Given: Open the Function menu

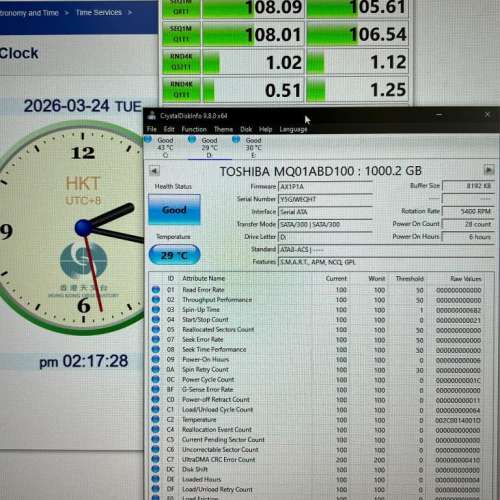Looking at the screenshot, I should (194, 129).
